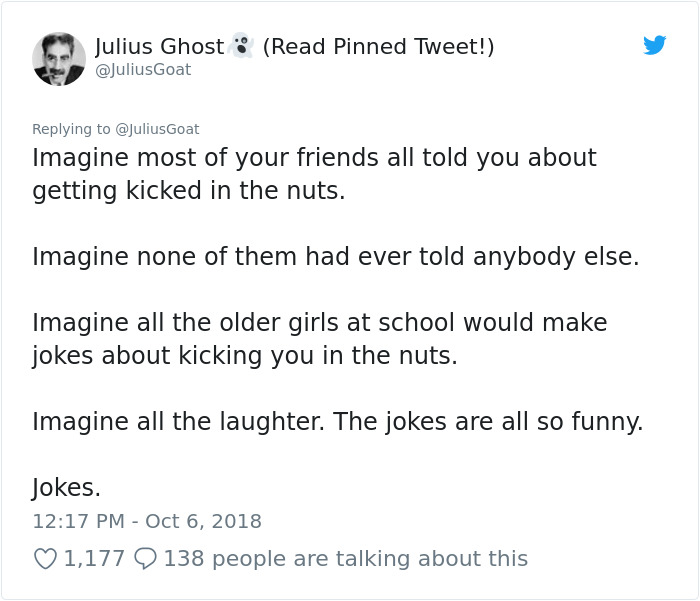Like the tweet with the heart icon

(x=45, y=559)
